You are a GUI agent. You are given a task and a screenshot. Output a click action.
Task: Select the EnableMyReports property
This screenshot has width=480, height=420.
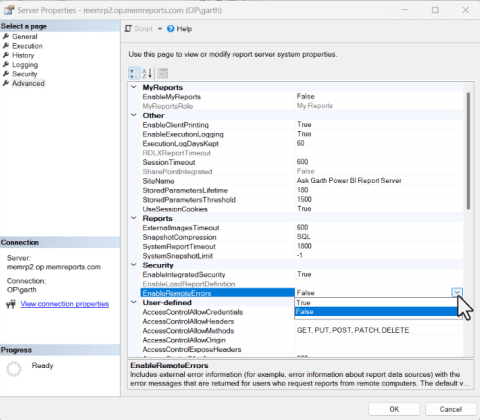click(x=172, y=97)
